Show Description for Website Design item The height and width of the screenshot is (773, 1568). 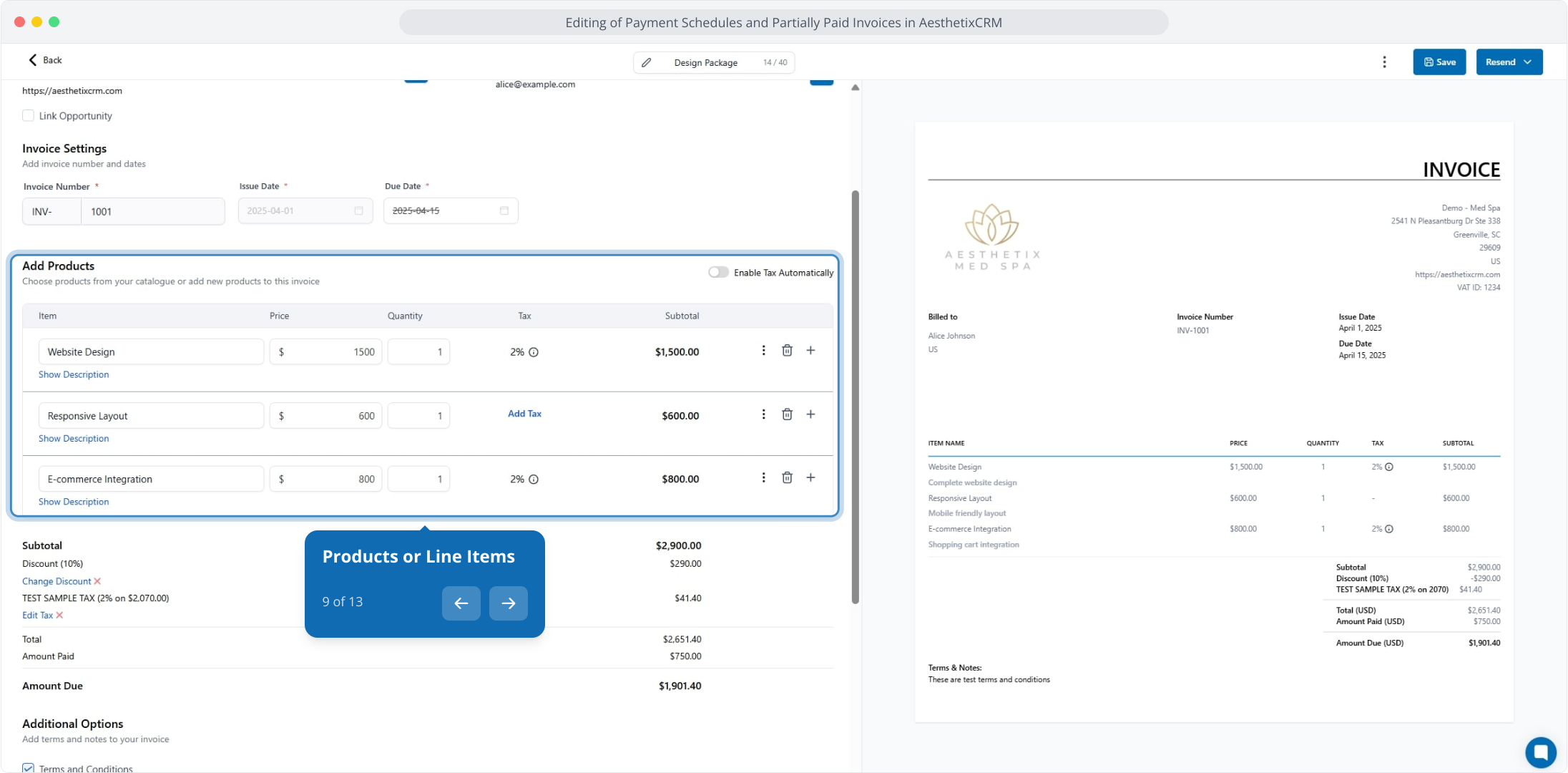(74, 374)
